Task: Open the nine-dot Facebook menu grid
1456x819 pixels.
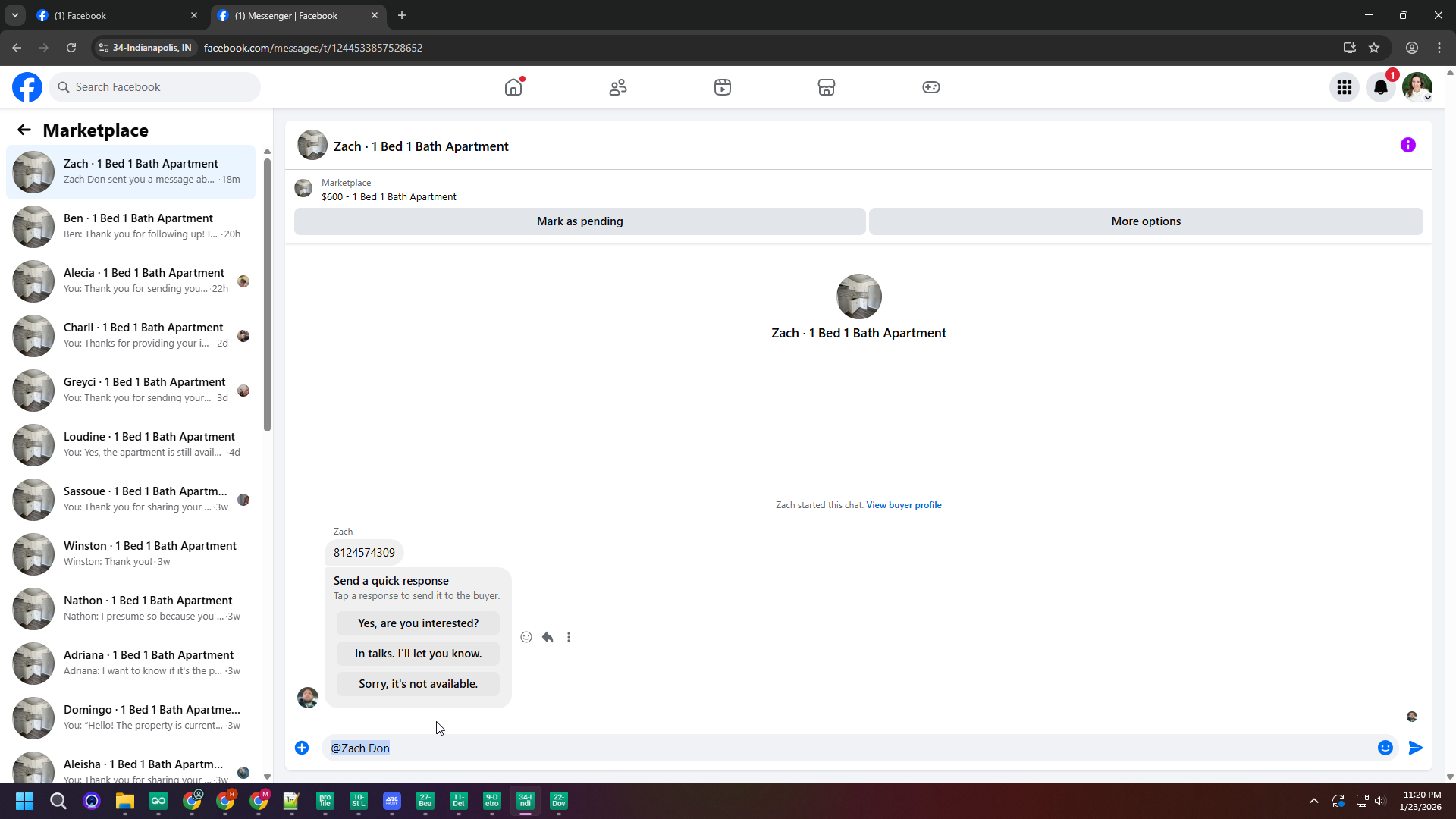Action: pyautogui.click(x=1344, y=87)
